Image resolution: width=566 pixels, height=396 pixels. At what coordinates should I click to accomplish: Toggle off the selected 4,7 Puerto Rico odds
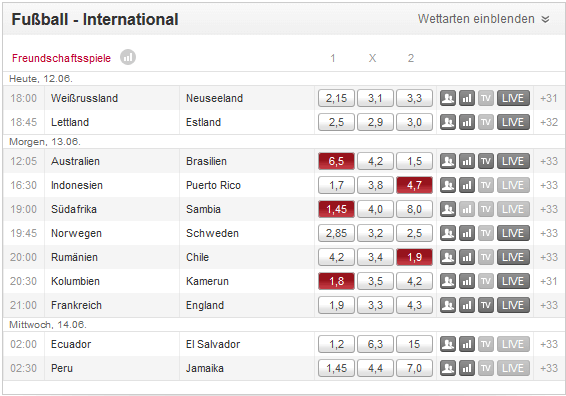(x=414, y=185)
